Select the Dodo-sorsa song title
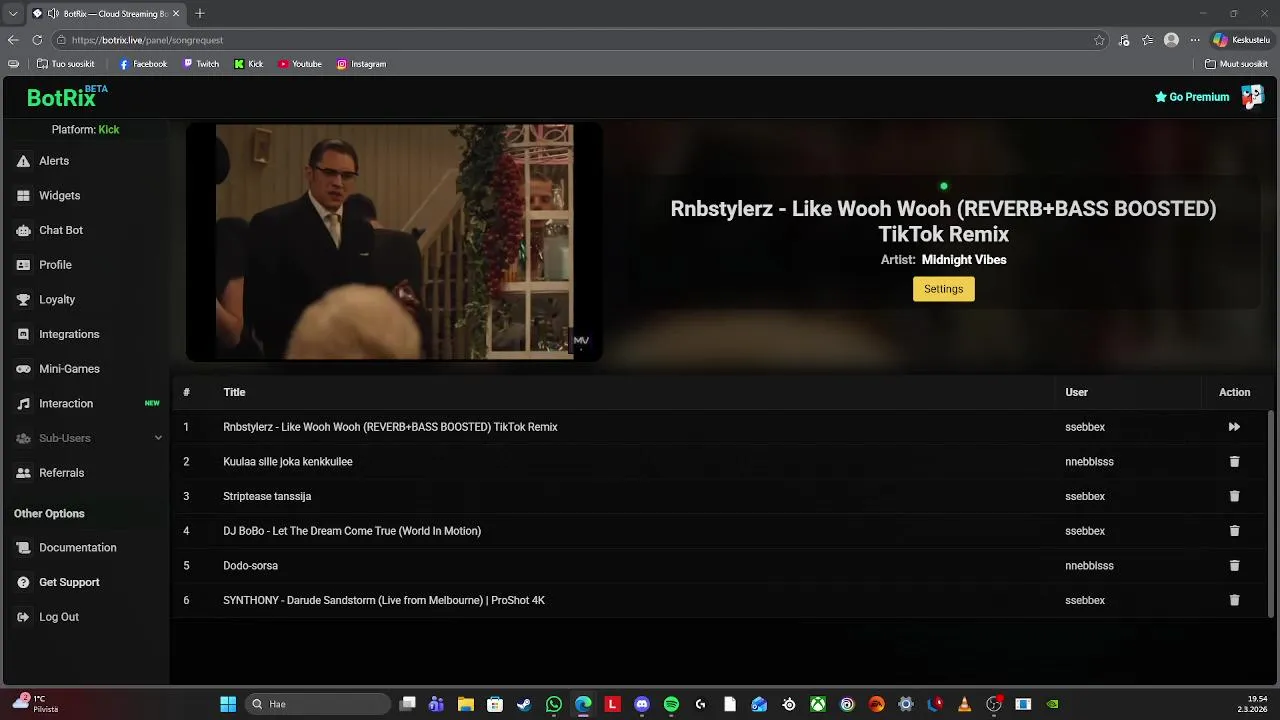This screenshot has height=720, width=1280. 251,566
